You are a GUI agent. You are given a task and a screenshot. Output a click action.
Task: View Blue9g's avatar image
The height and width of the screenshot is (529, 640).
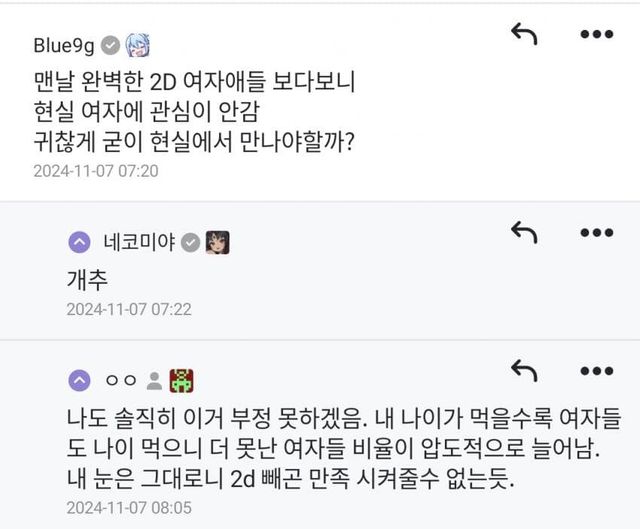[137, 45]
